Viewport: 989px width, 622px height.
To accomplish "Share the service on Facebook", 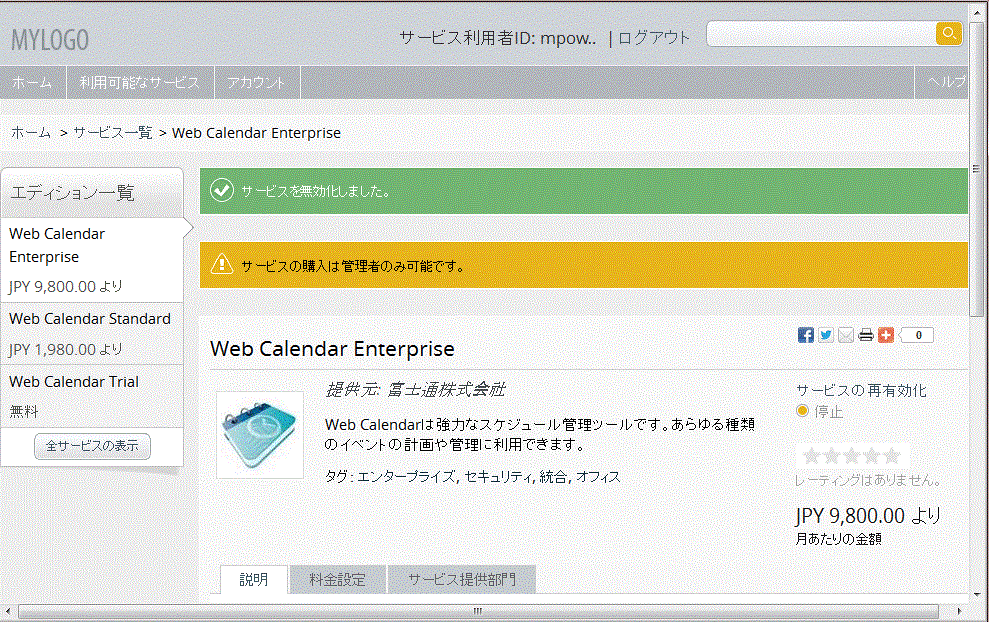I will tap(805, 335).
